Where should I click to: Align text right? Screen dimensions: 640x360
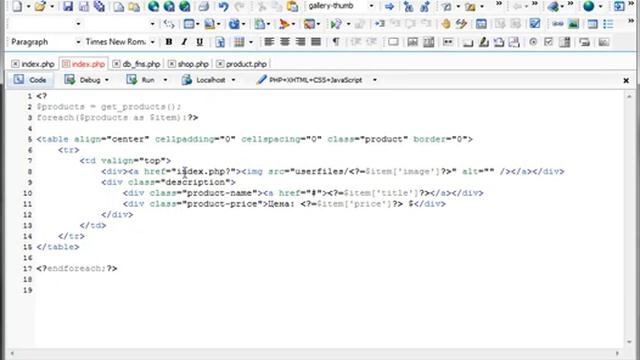coord(300,42)
